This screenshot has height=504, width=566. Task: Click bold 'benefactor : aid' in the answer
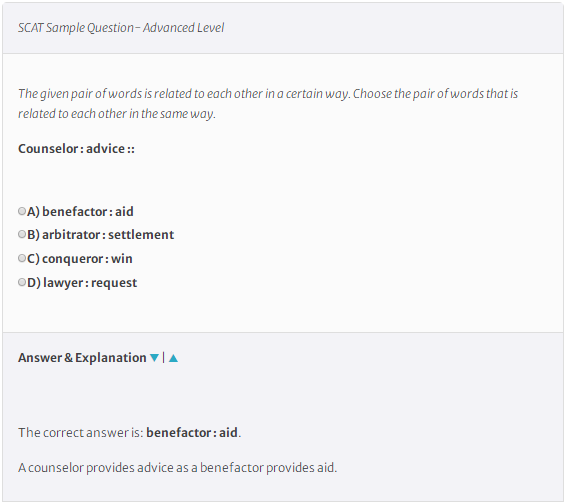click(192, 433)
